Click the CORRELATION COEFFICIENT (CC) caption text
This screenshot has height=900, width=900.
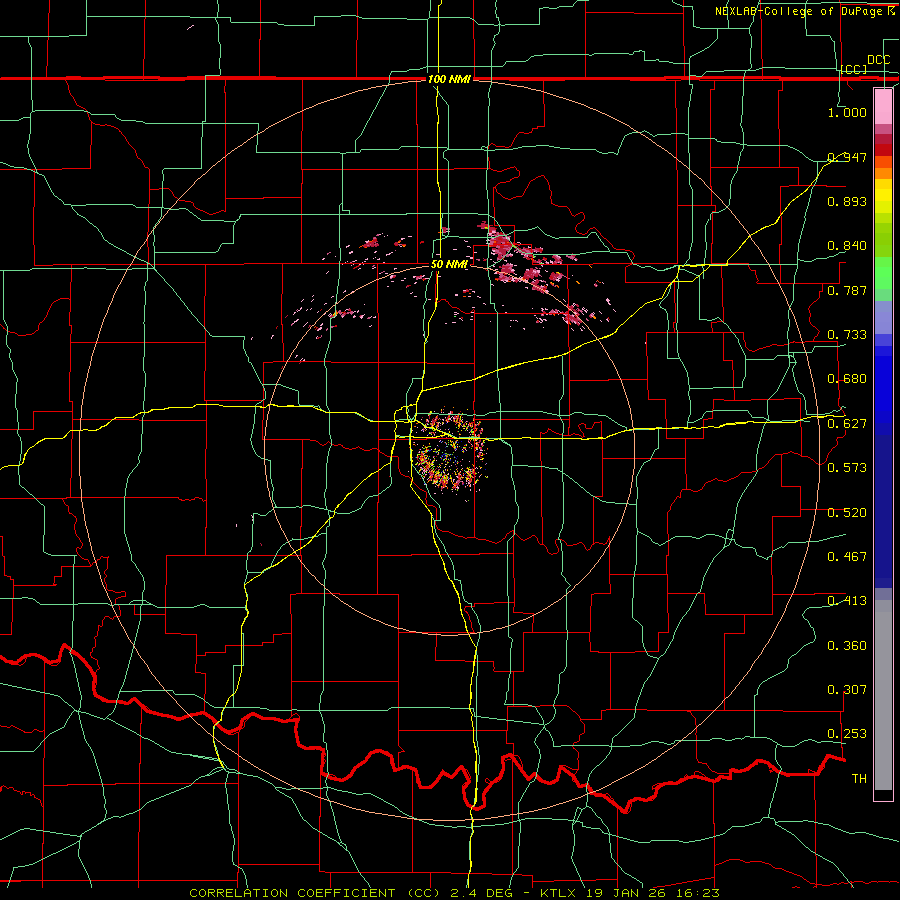coord(315,893)
